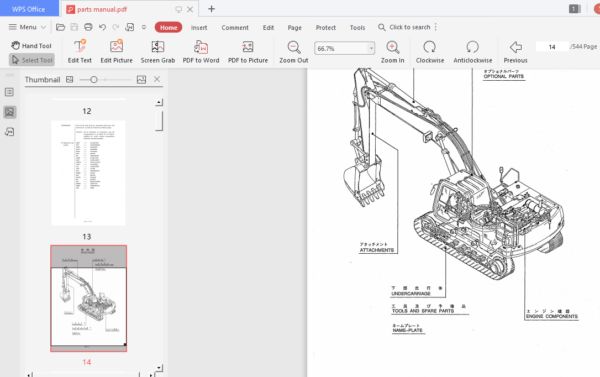
Task: Select the page 13 thumbnail
Action: click(88, 173)
